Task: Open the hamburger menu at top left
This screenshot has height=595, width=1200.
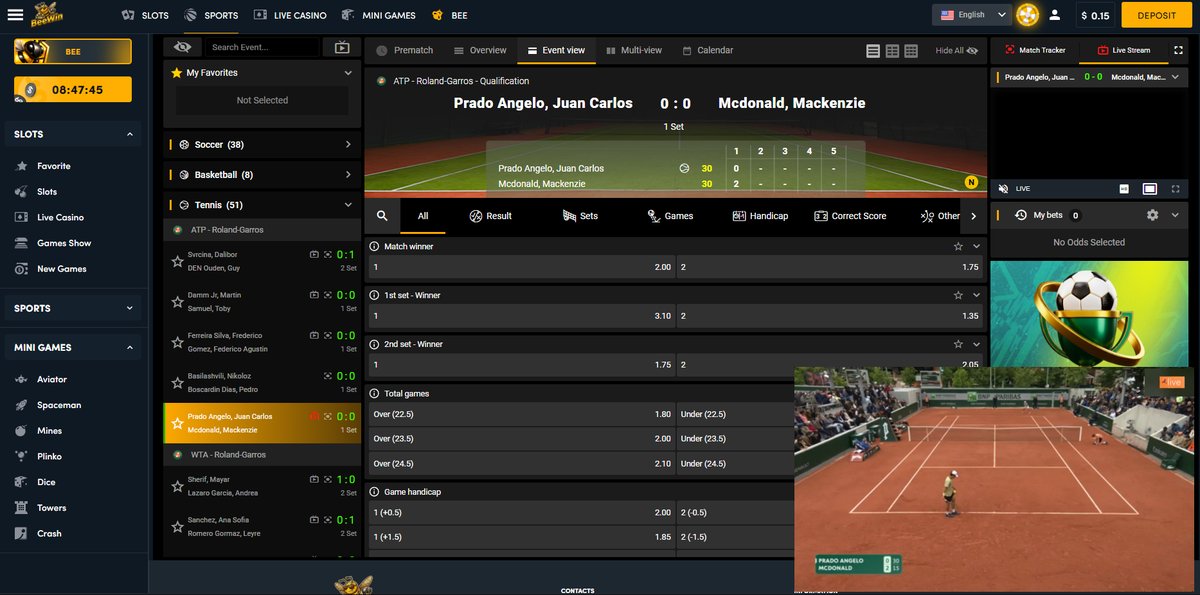Action: [x=15, y=15]
